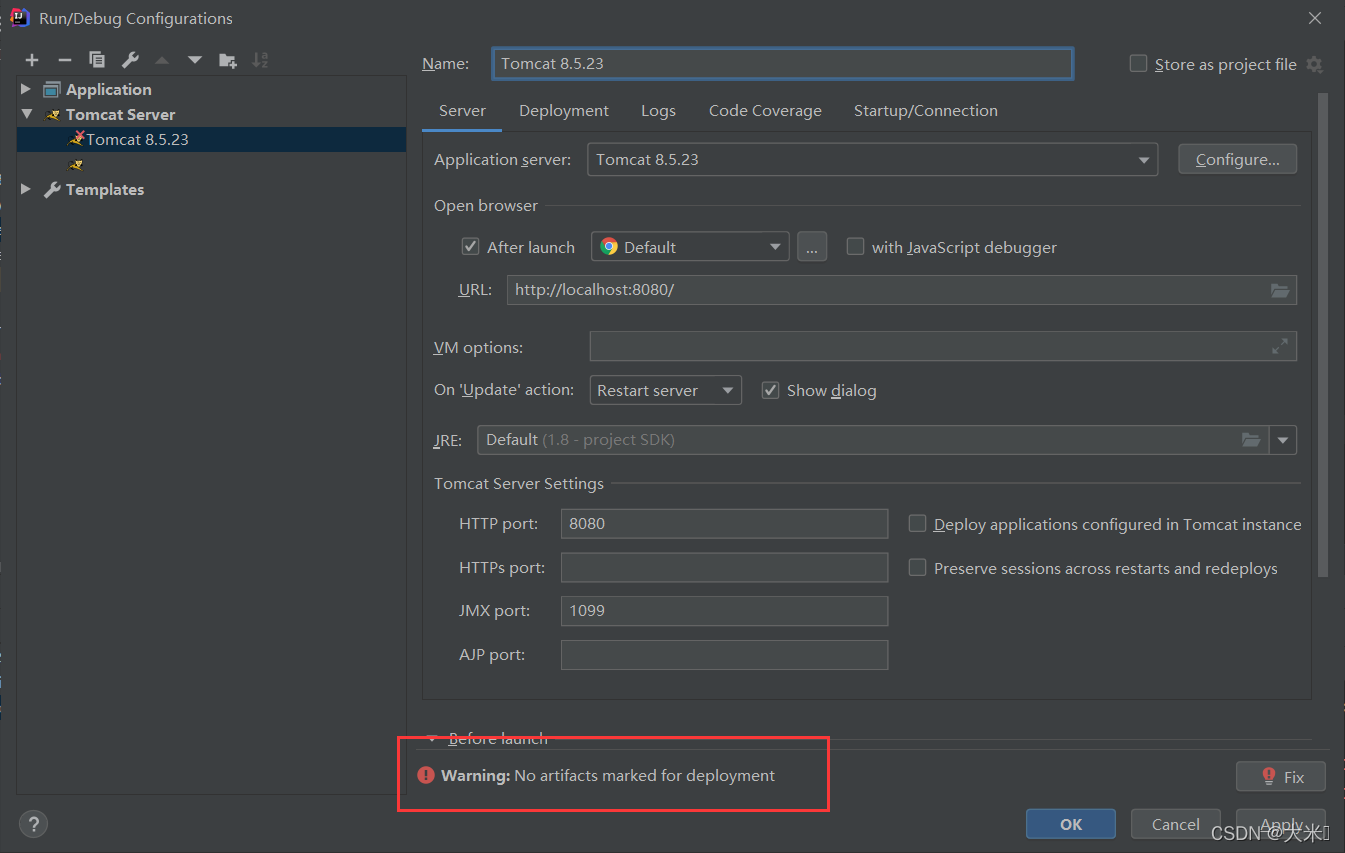Browse folder icon in the URL field

[1280, 290]
